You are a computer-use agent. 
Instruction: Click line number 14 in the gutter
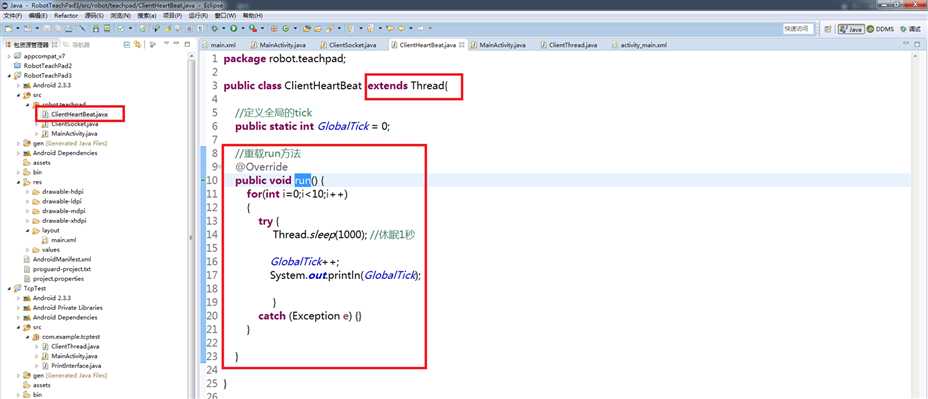212,234
